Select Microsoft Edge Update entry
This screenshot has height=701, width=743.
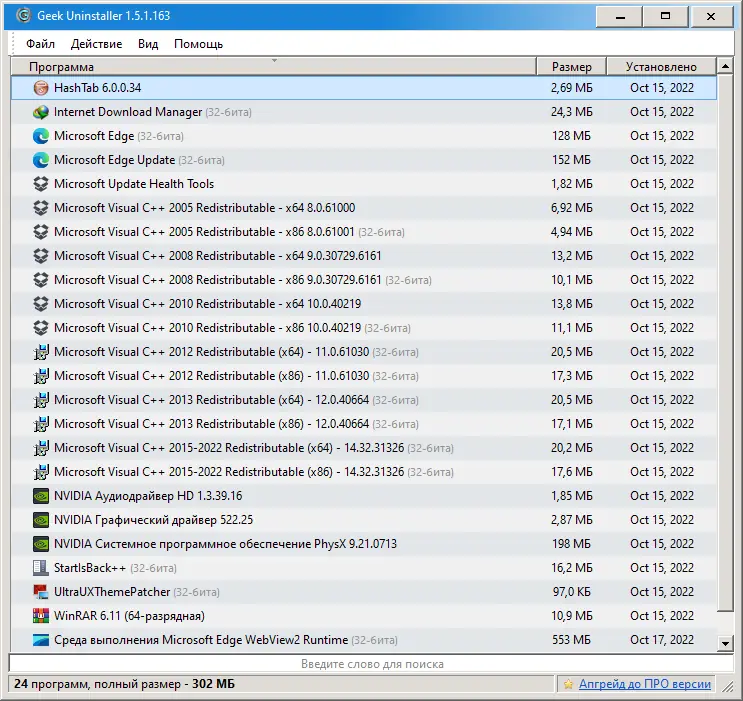(x=364, y=160)
